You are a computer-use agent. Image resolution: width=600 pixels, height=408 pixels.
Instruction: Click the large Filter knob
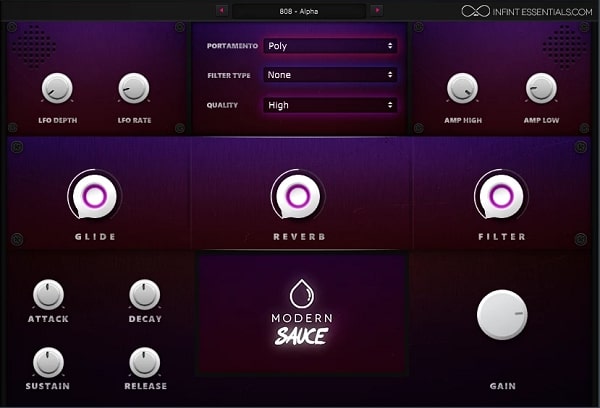click(501, 196)
